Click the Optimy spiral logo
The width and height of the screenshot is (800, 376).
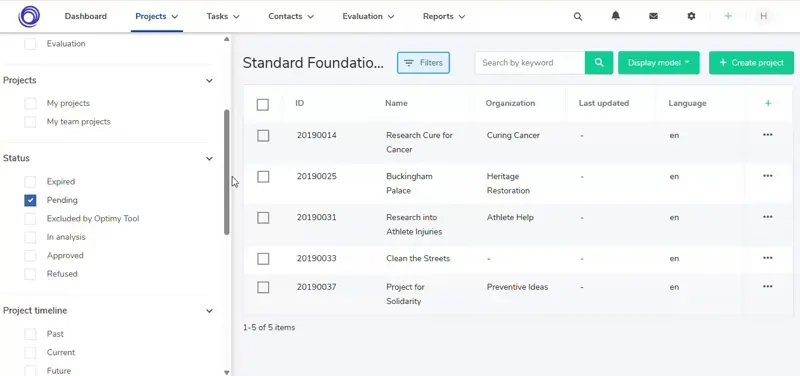click(x=29, y=16)
